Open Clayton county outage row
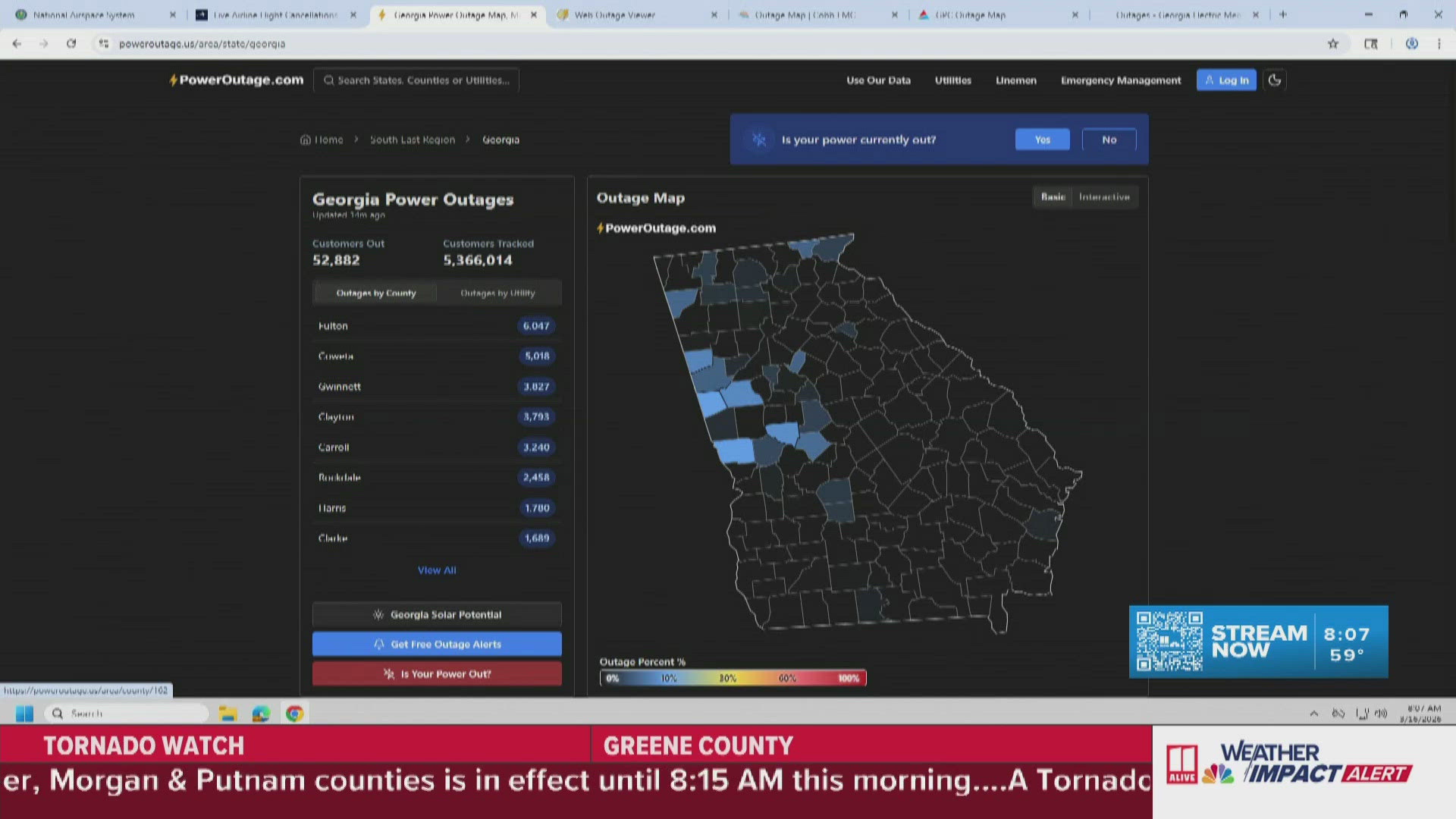 click(x=437, y=417)
